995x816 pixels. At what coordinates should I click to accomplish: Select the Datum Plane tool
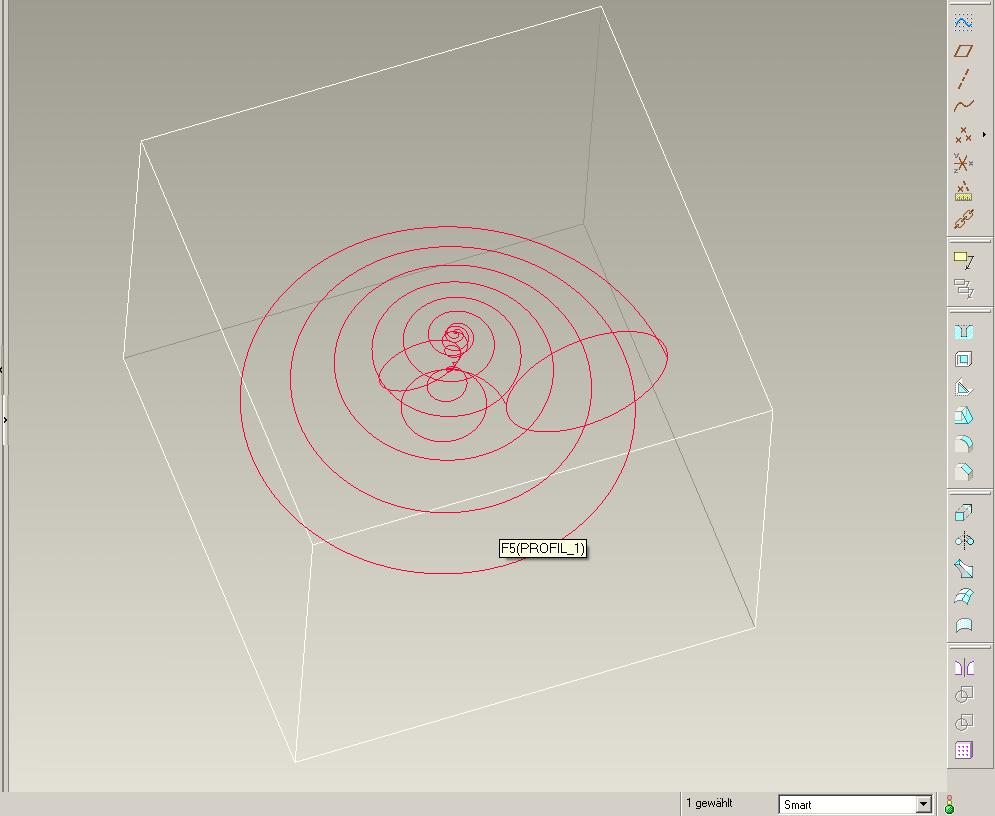[x=963, y=51]
